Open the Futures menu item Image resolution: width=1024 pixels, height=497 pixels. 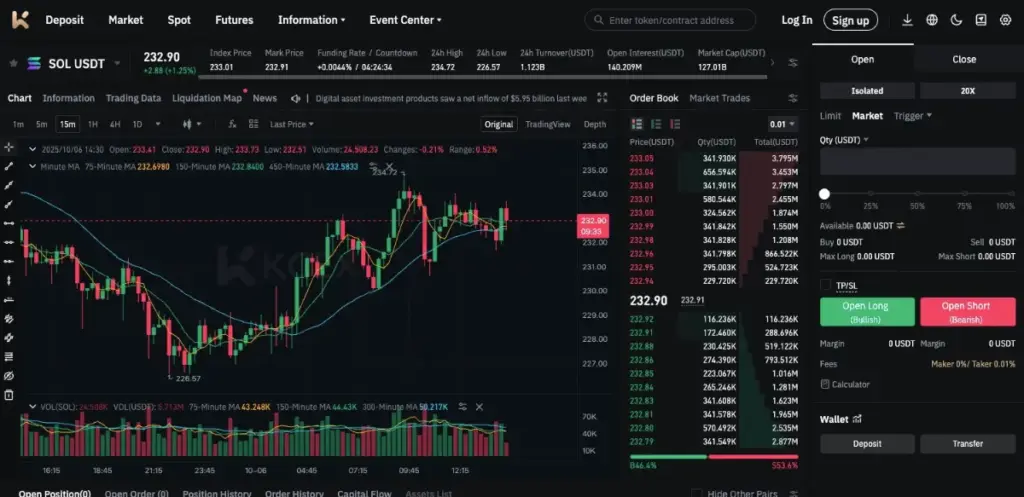(x=234, y=20)
